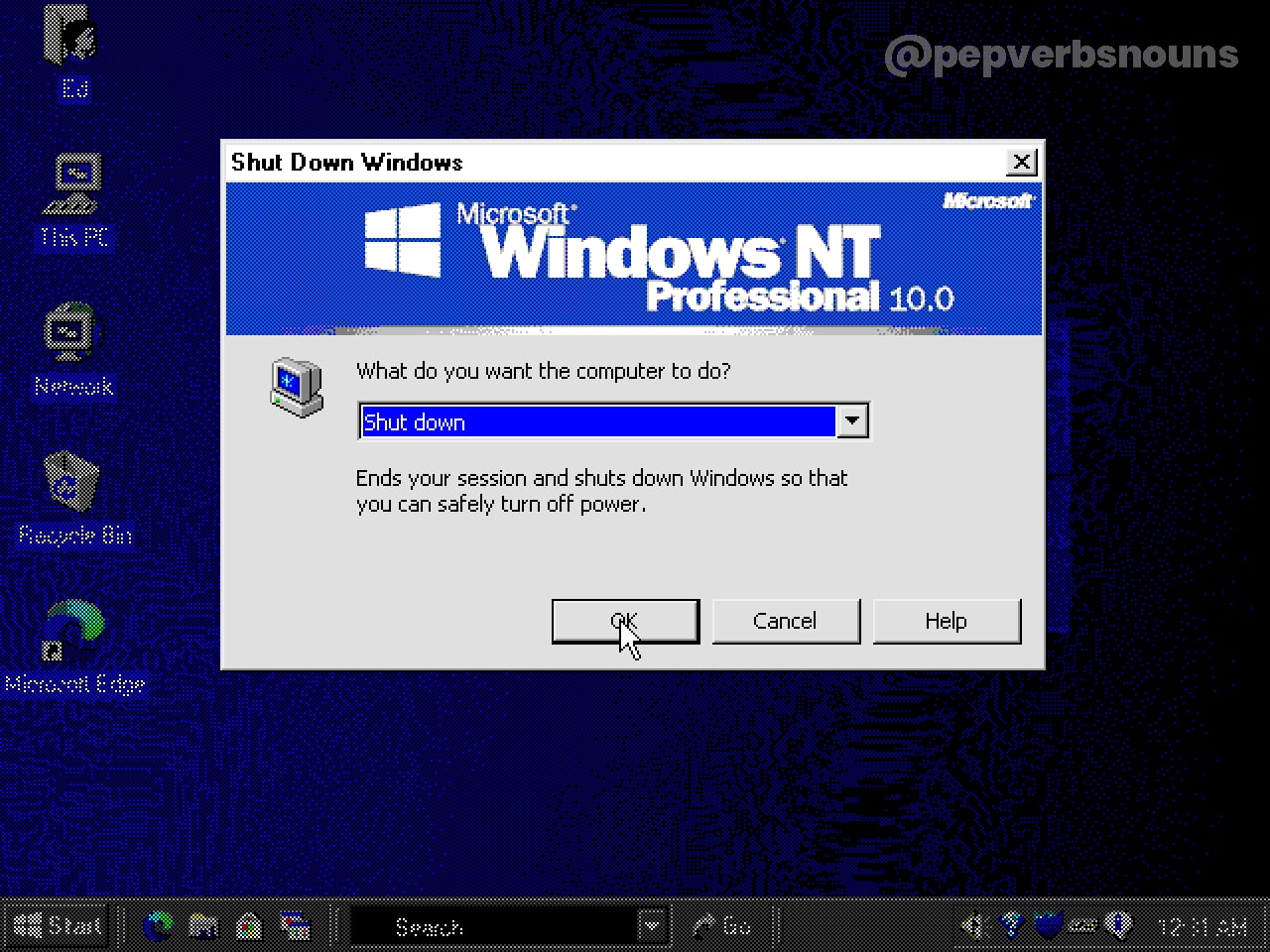
Task: Open the network tray icon
Action: pos(1011,926)
